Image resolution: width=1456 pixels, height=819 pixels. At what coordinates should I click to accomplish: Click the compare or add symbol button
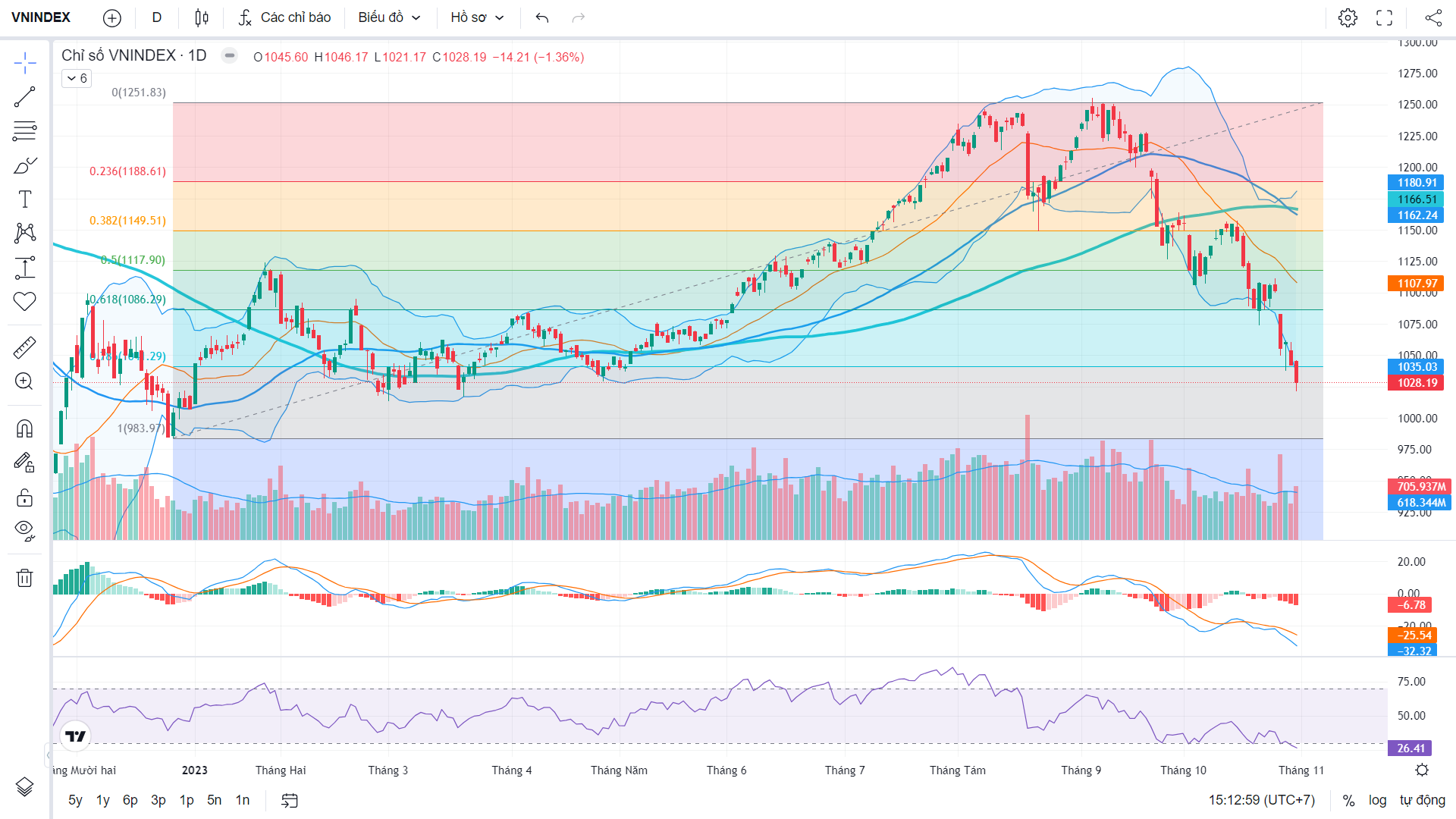coord(111,17)
